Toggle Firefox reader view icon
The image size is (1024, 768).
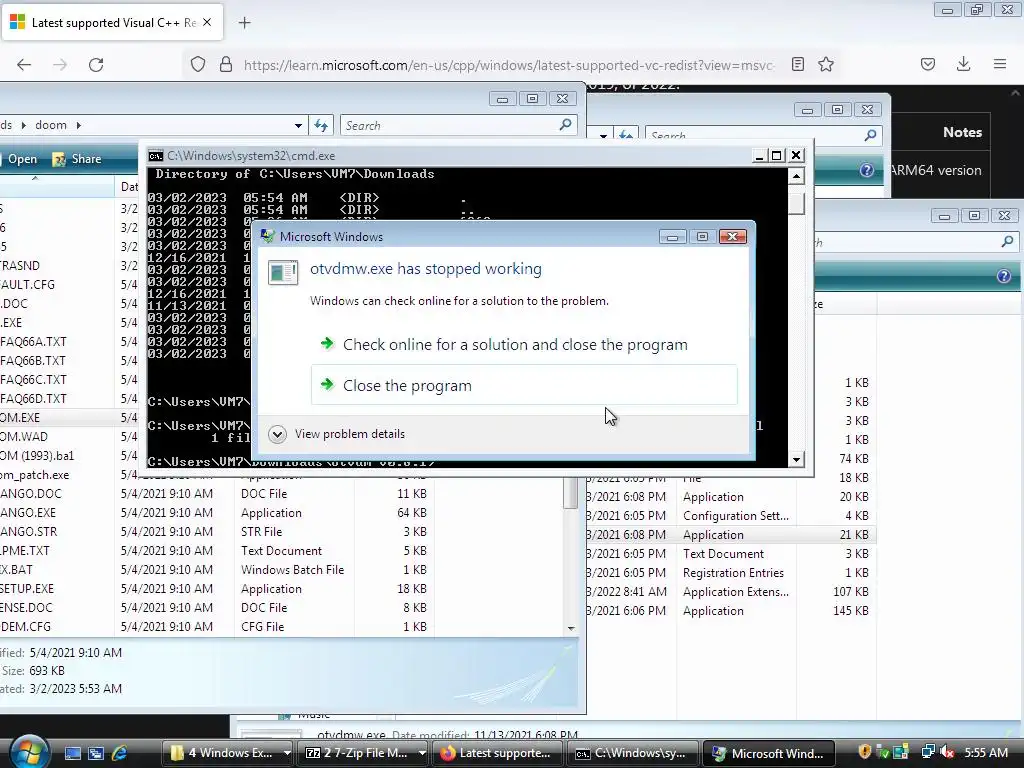tap(797, 64)
